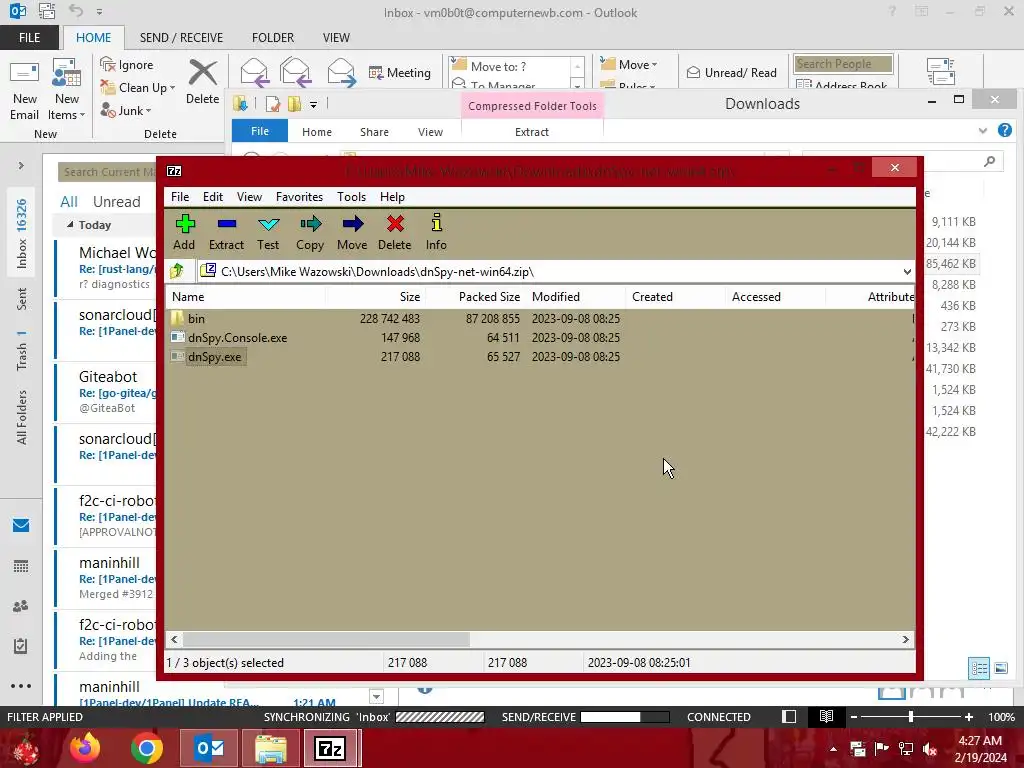This screenshot has height=768, width=1024.
Task: Click Delete in Outlook ribbon
Action: coord(202,82)
